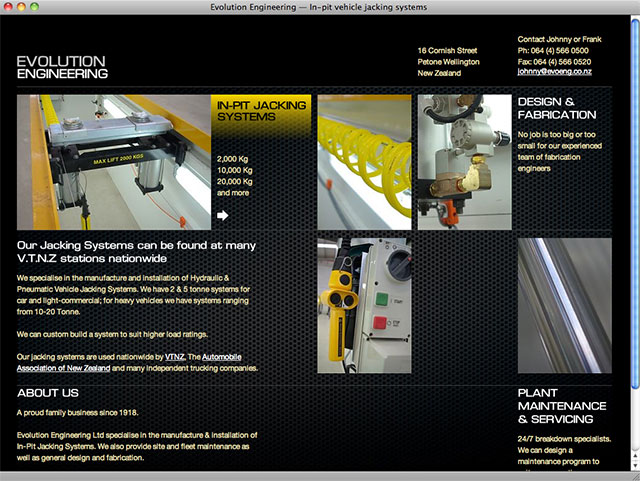Click the '24/7 breakdown specialists.' text
The width and height of the screenshot is (640, 481).
pos(564,439)
